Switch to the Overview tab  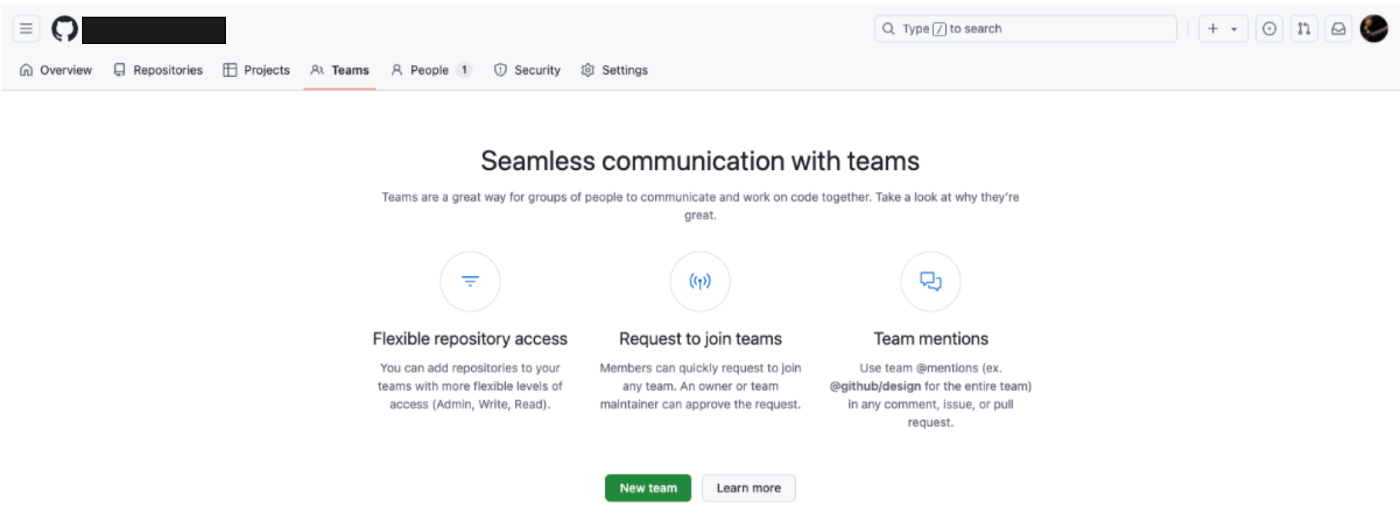[x=56, y=70]
